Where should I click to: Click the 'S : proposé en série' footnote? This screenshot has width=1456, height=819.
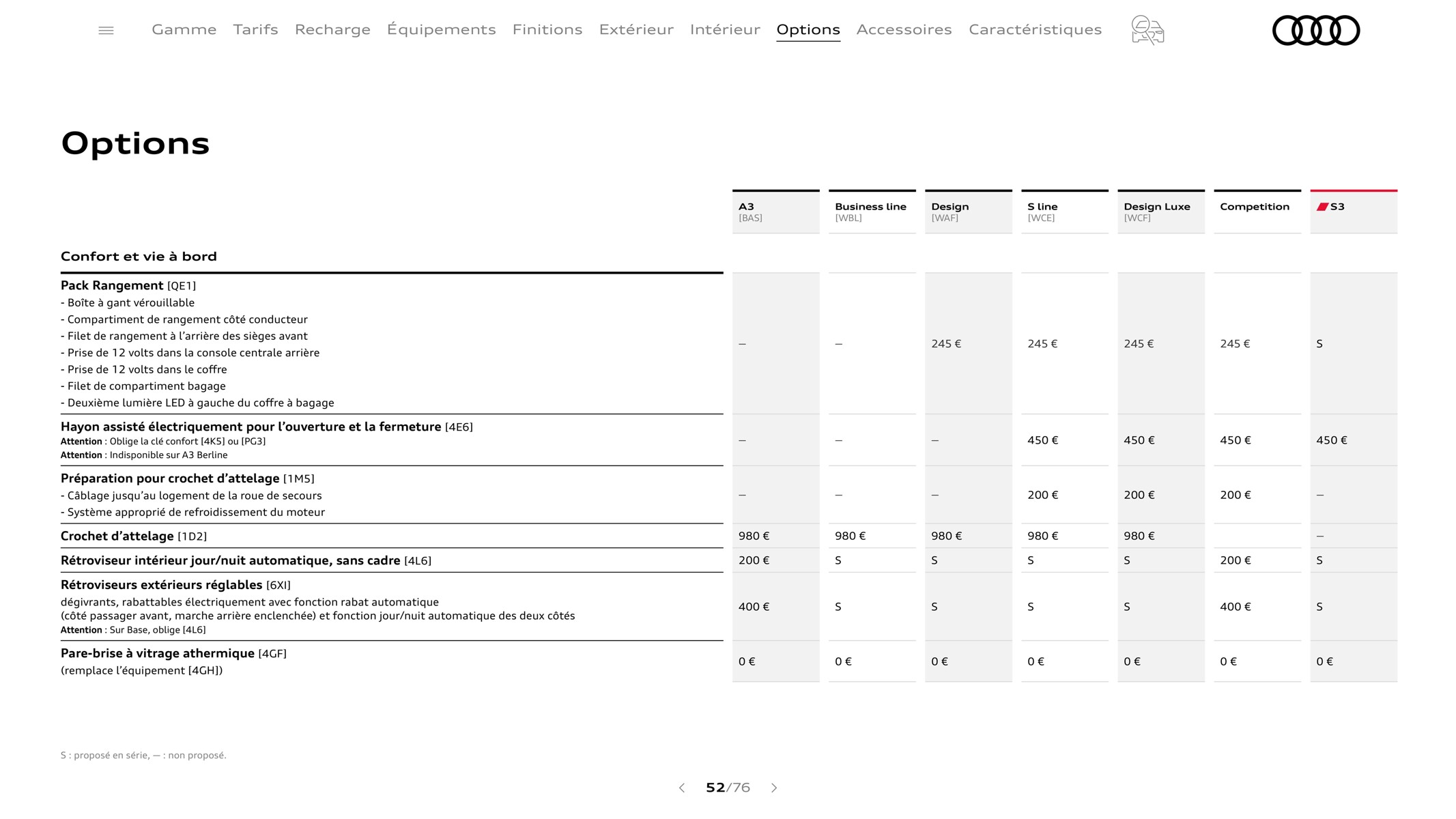click(x=143, y=755)
